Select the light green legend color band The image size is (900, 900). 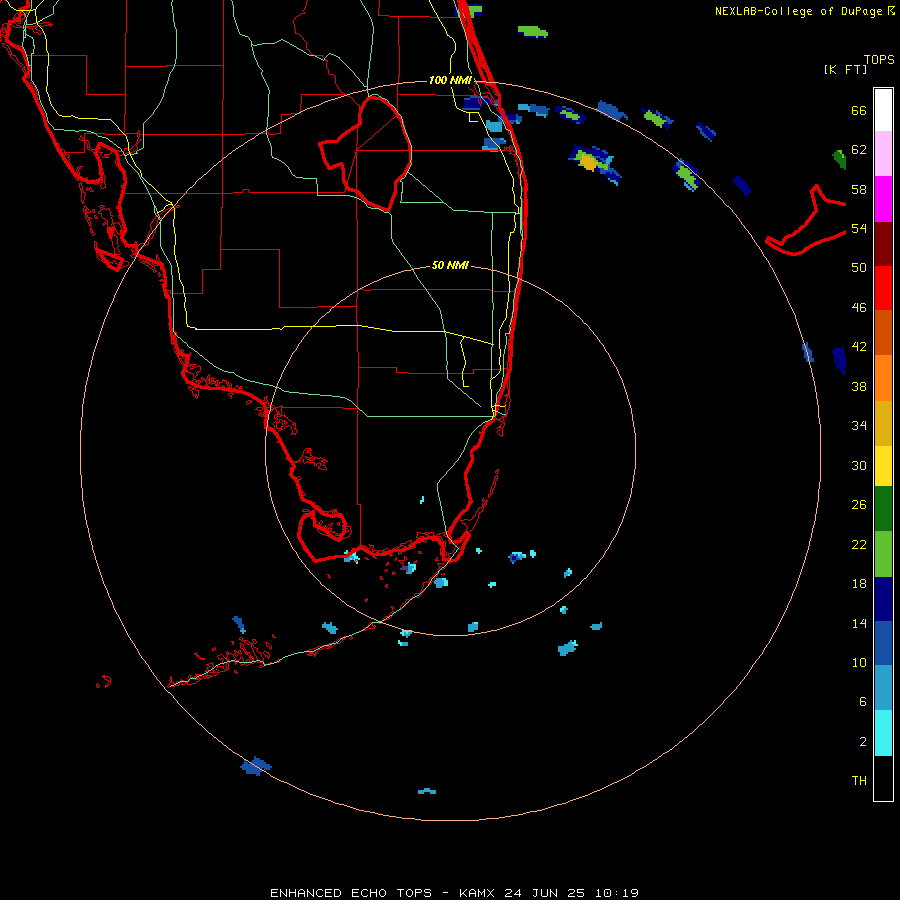883,554
